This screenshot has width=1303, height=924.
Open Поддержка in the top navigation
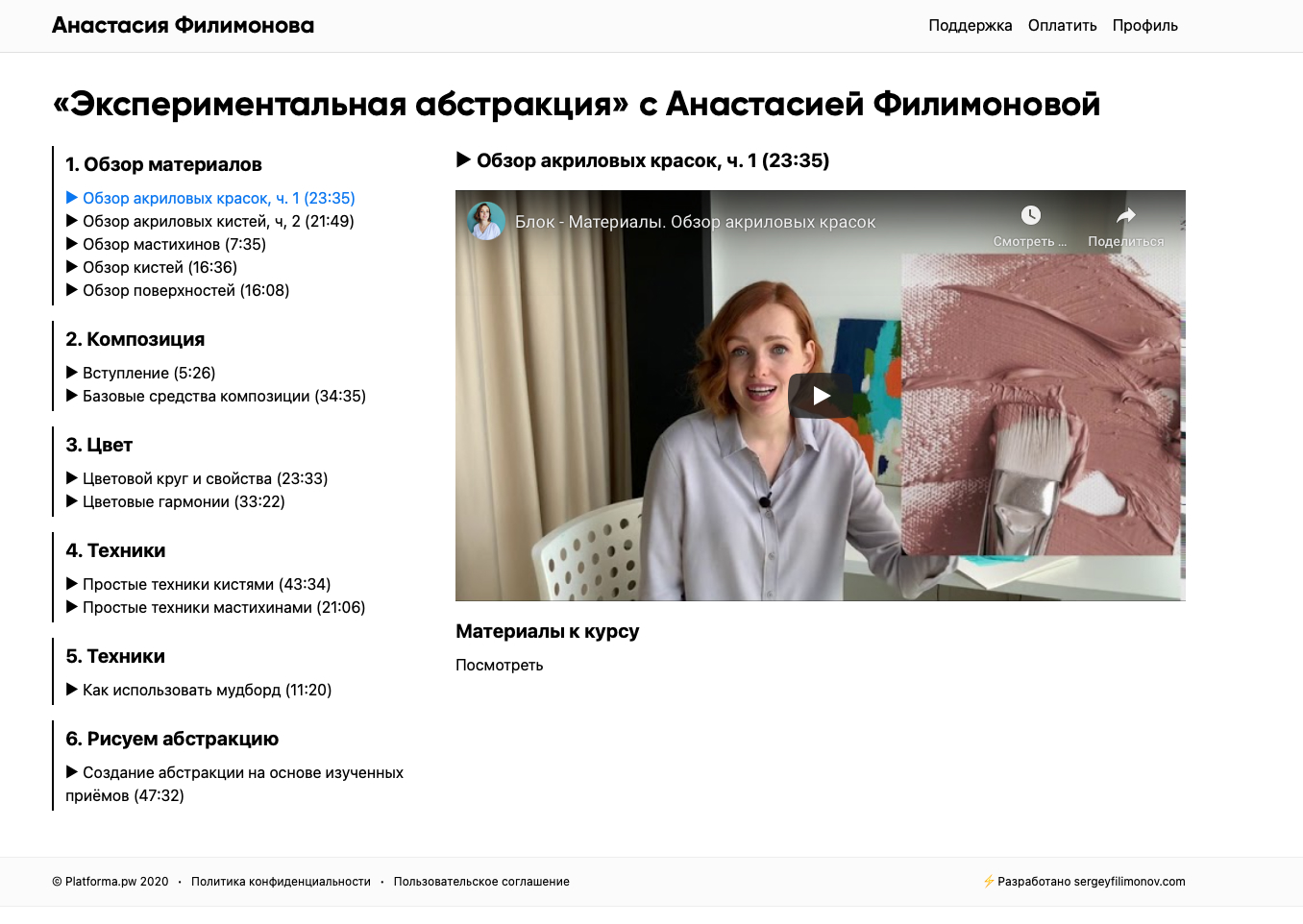click(971, 26)
